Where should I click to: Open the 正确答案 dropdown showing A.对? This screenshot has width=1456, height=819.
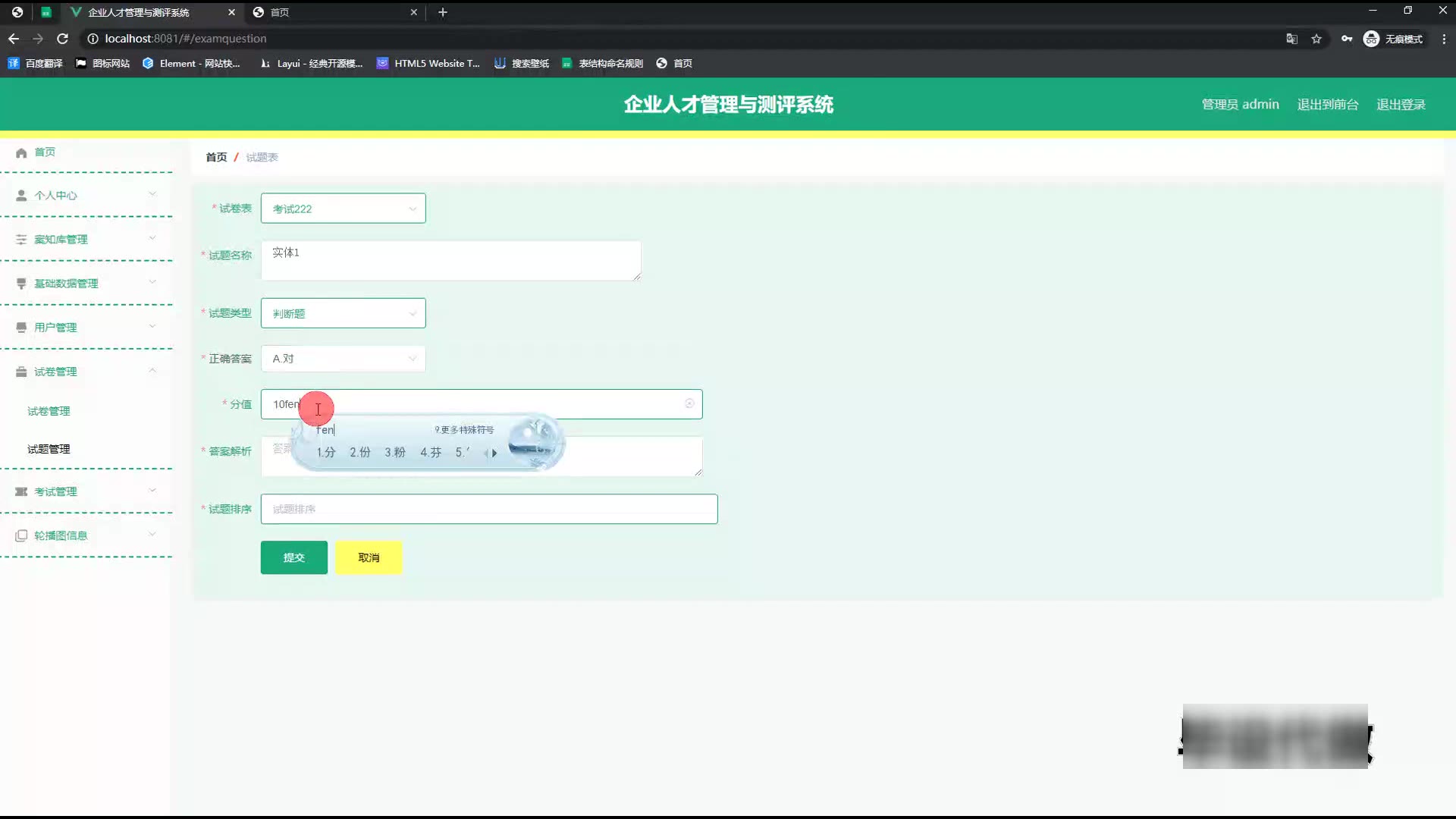pos(343,359)
